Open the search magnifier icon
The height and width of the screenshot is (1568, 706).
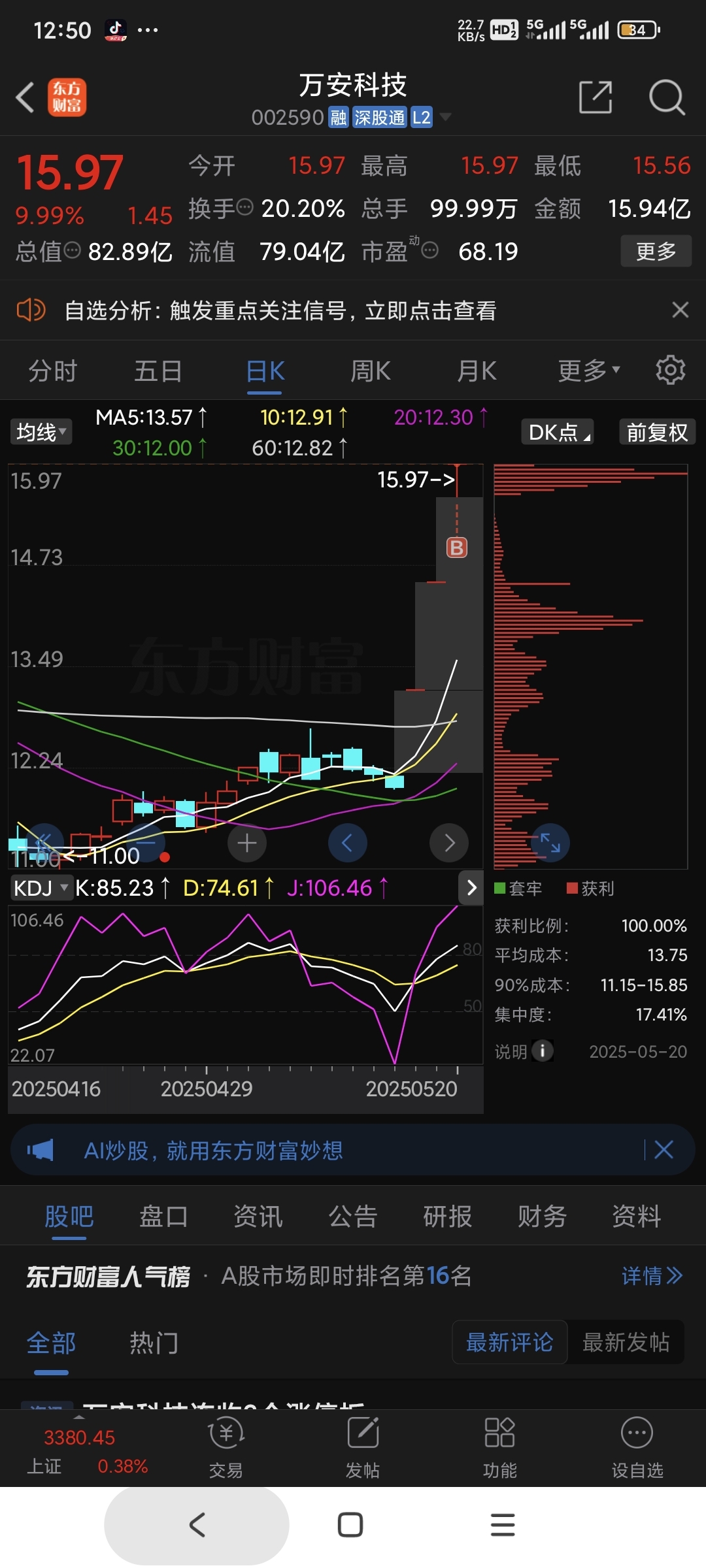click(x=666, y=97)
